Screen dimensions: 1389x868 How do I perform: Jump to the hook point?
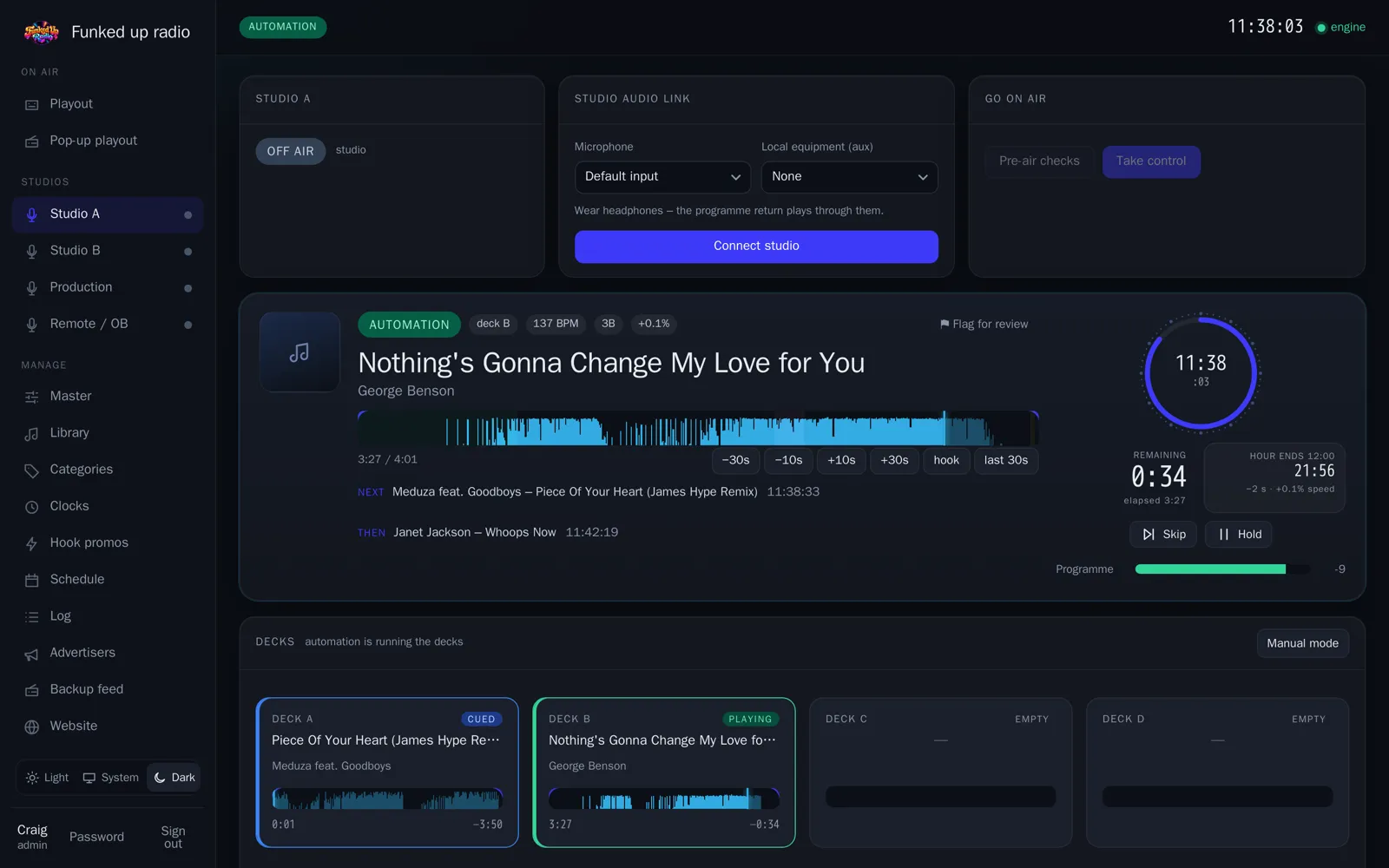click(946, 461)
